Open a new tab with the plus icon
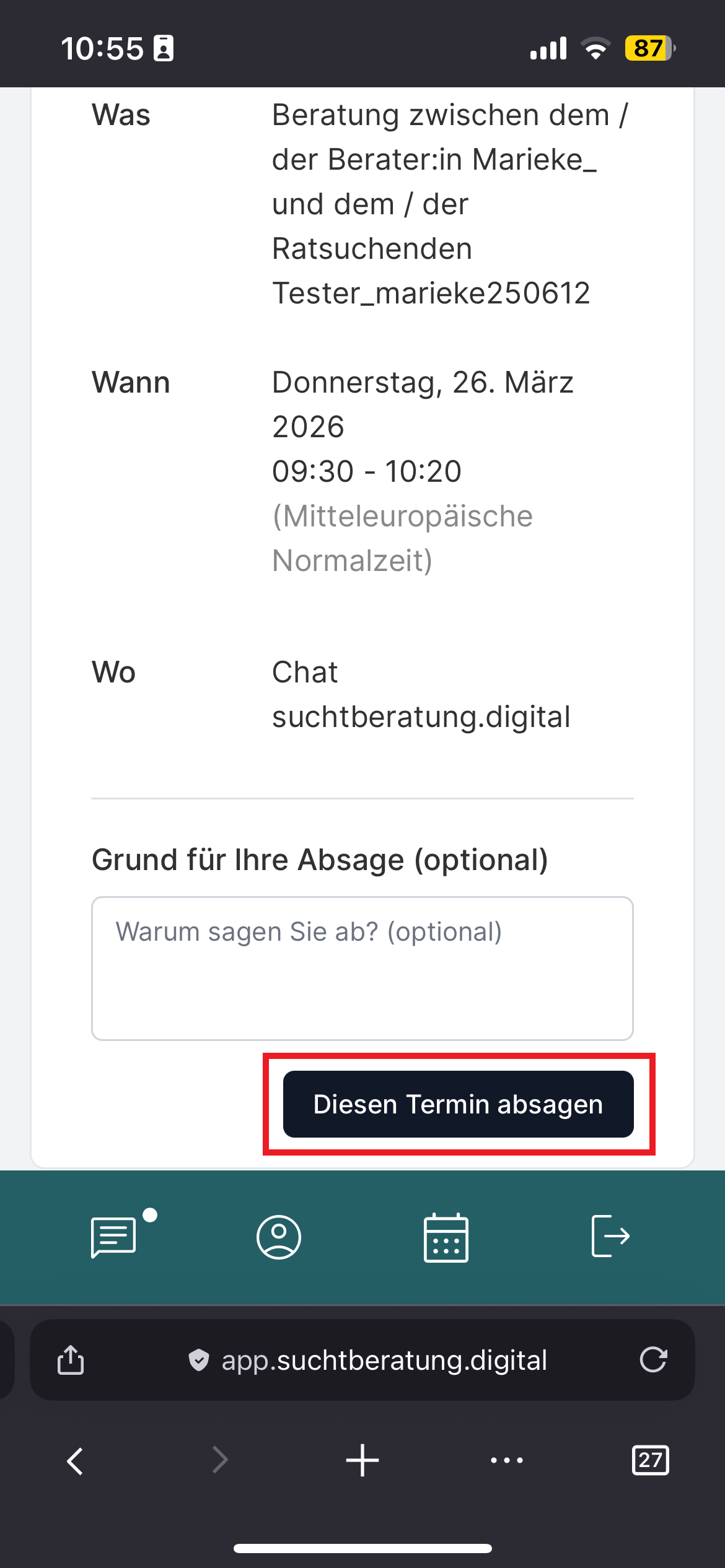This screenshot has height=1568, width=725. [362, 1460]
